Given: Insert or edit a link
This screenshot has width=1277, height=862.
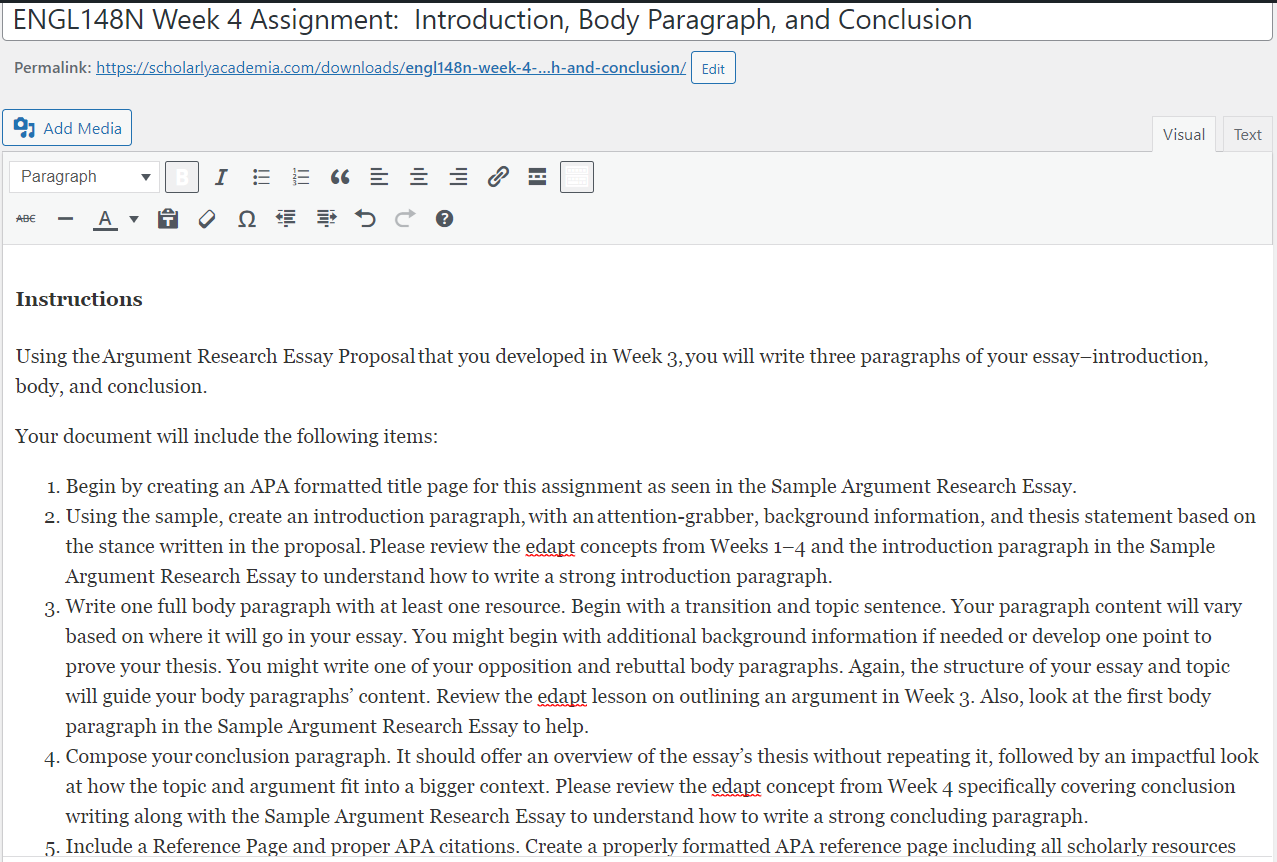Looking at the screenshot, I should (x=498, y=177).
